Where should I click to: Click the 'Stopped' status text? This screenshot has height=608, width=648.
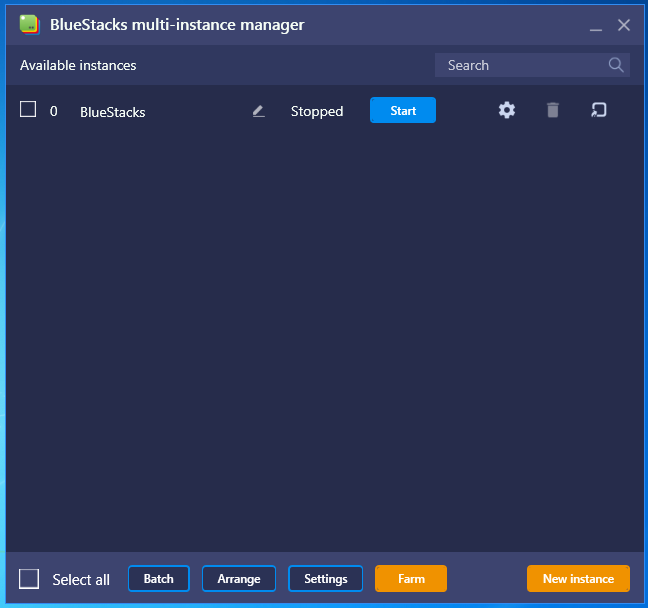coord(317,112)
